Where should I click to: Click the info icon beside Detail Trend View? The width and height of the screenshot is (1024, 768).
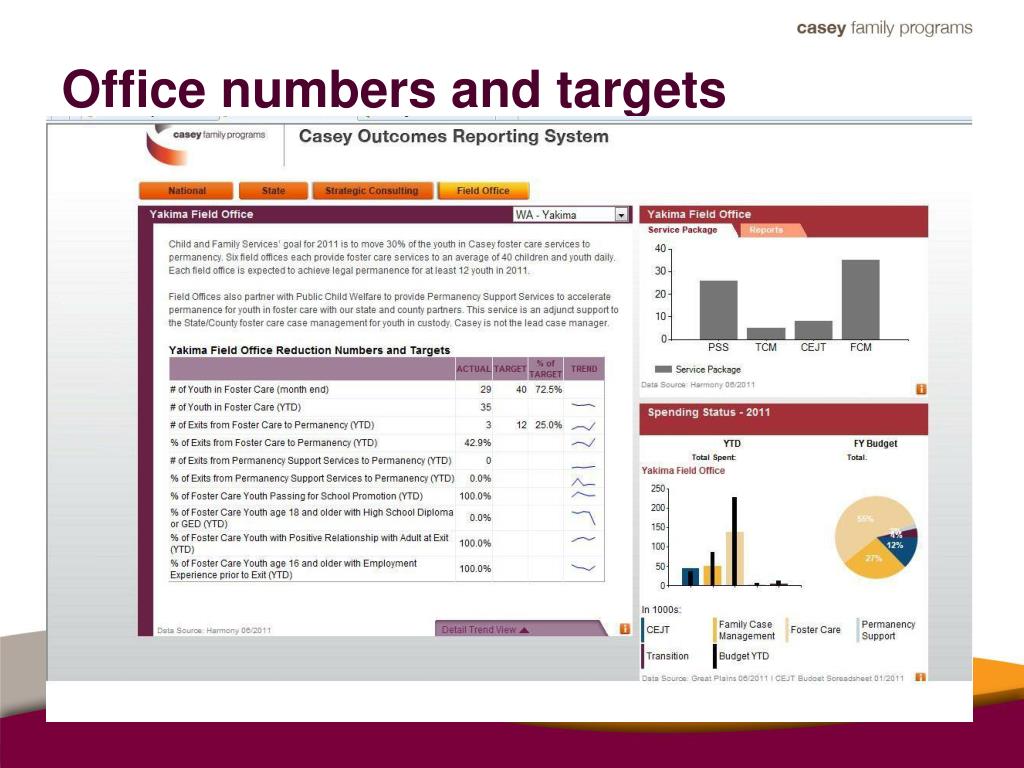click(x=625, y=629)
